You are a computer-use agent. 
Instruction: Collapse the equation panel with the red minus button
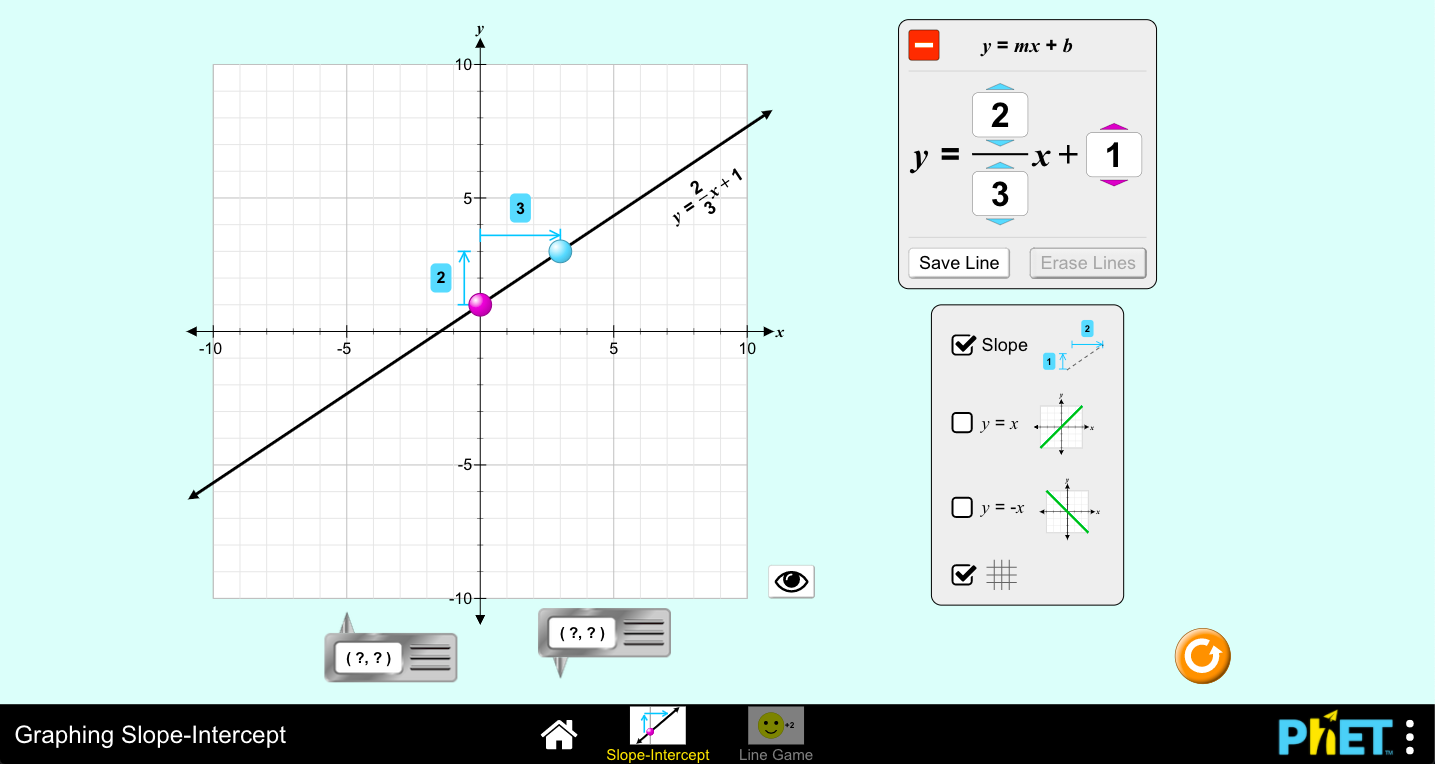(923, 44)
